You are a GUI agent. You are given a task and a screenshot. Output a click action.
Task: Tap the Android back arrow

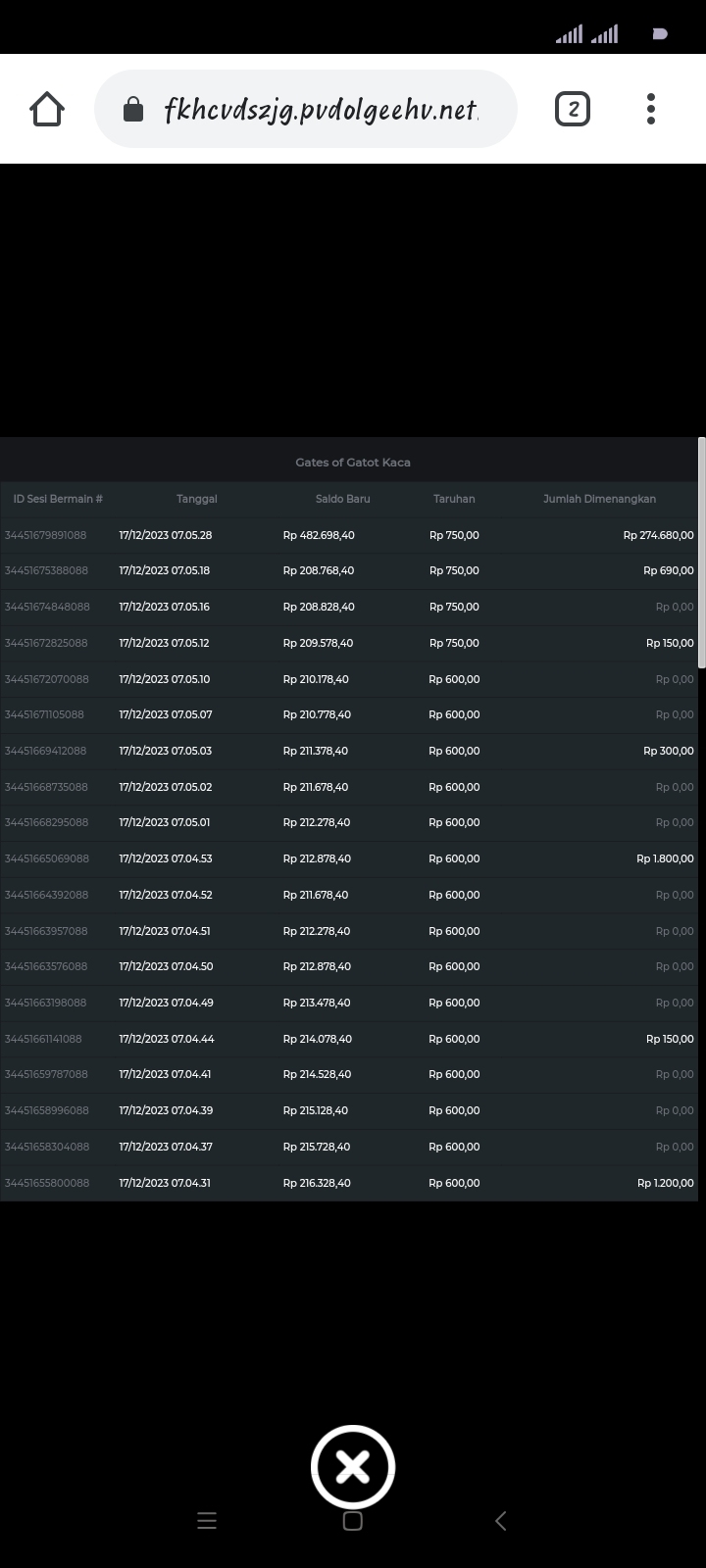pyautogui.click(x=500, y=1521)
